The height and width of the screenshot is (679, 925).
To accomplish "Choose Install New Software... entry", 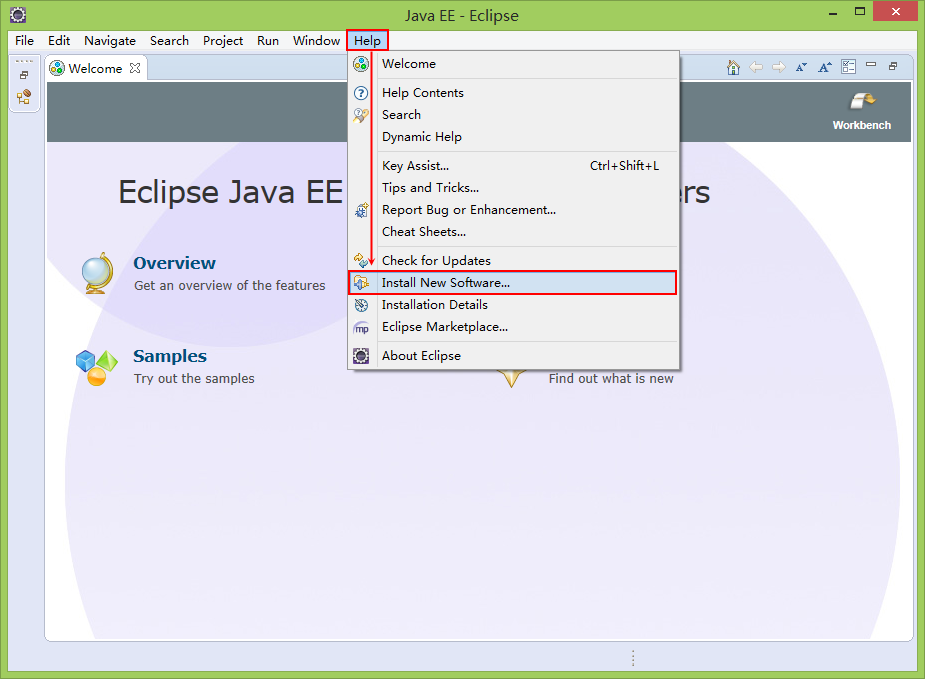I will [513, 283].
